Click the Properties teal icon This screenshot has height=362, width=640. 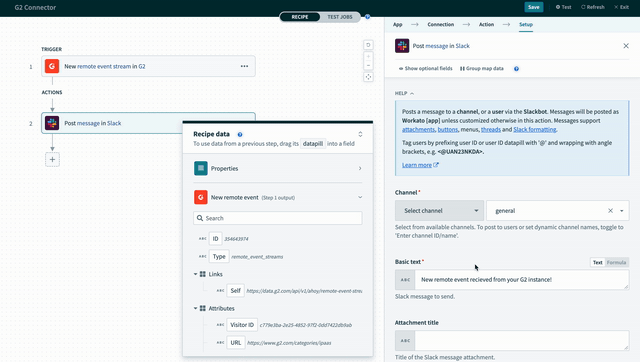tap(201, 168)
